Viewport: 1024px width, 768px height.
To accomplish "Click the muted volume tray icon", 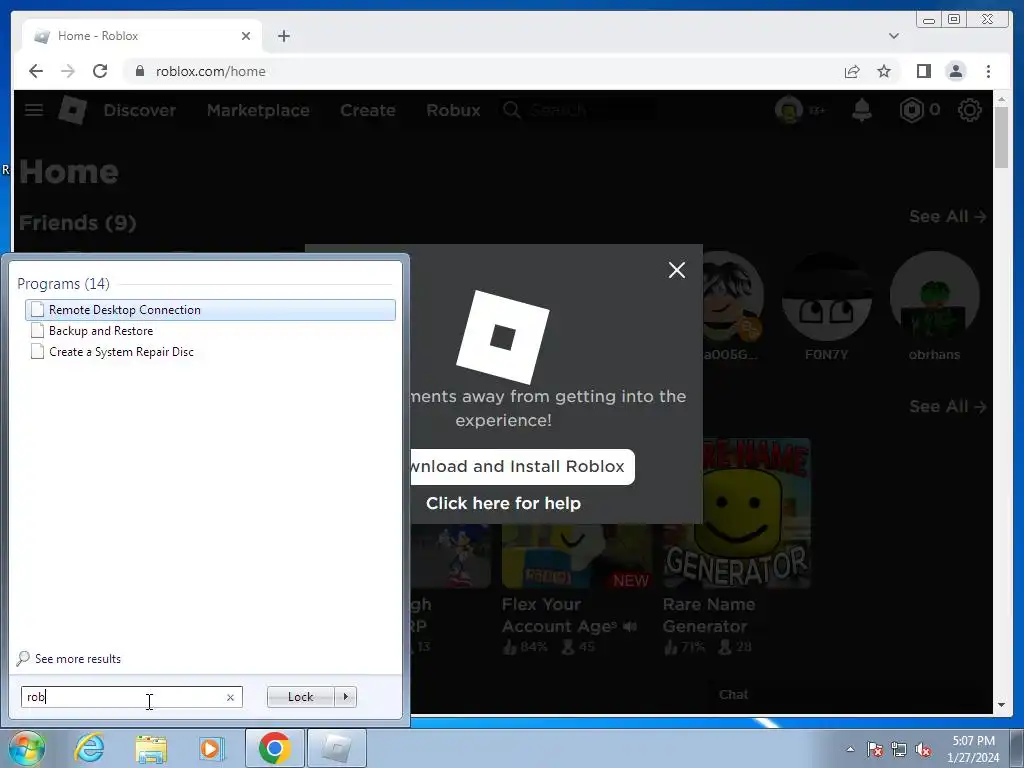I will click(x=923, y=749).
